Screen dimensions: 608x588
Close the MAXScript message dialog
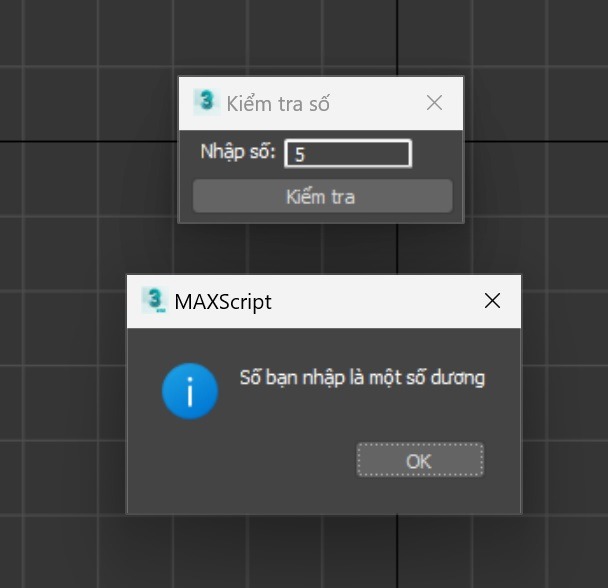tap(492, 301)
